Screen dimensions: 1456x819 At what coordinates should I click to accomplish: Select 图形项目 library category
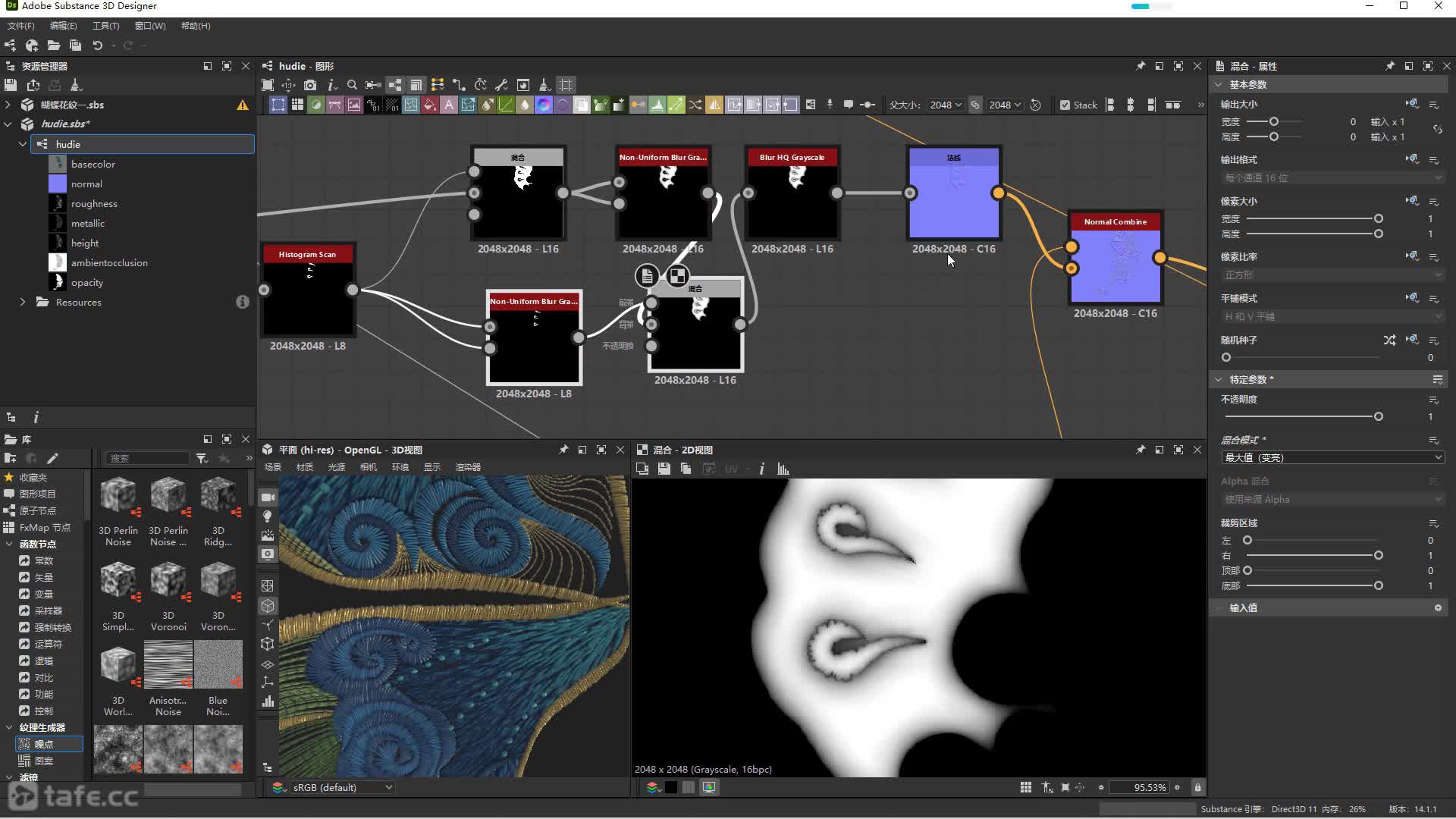[x=37, y=494]
